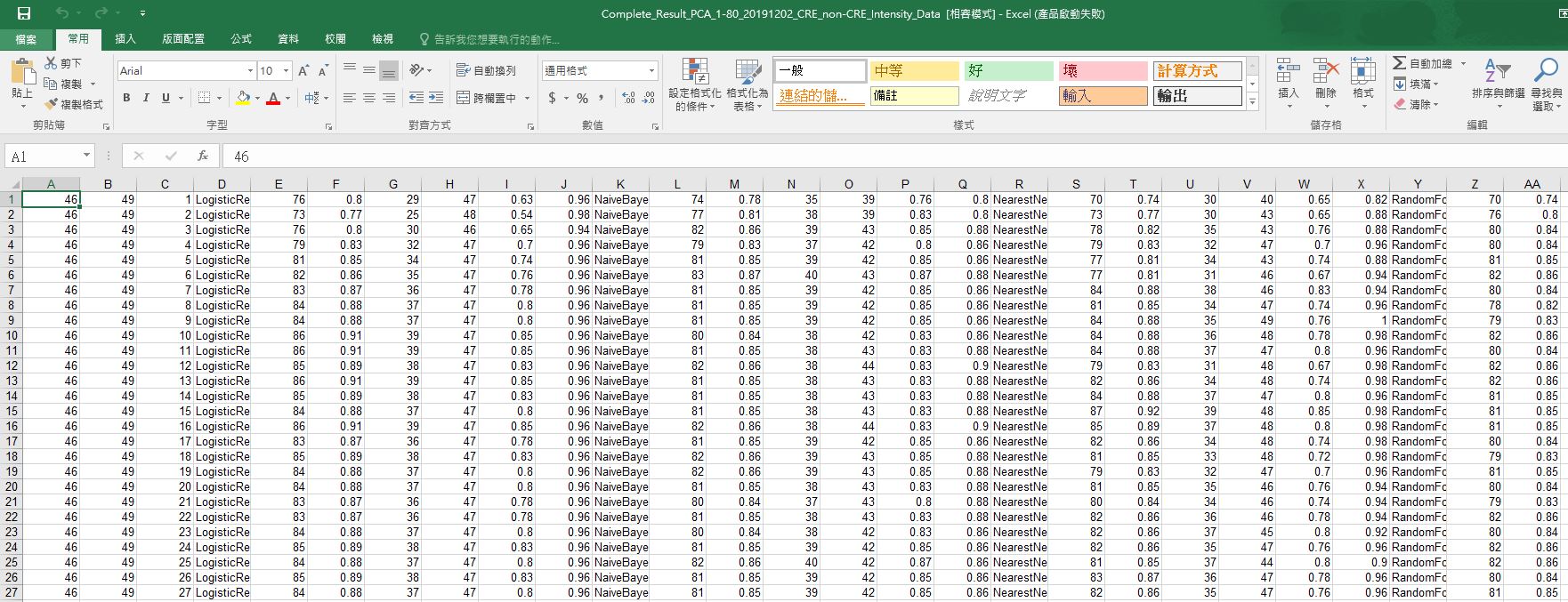Click the AutoSum (自動加總) sigma icon
The image size is (1568, 602).
click(1400, 63)
